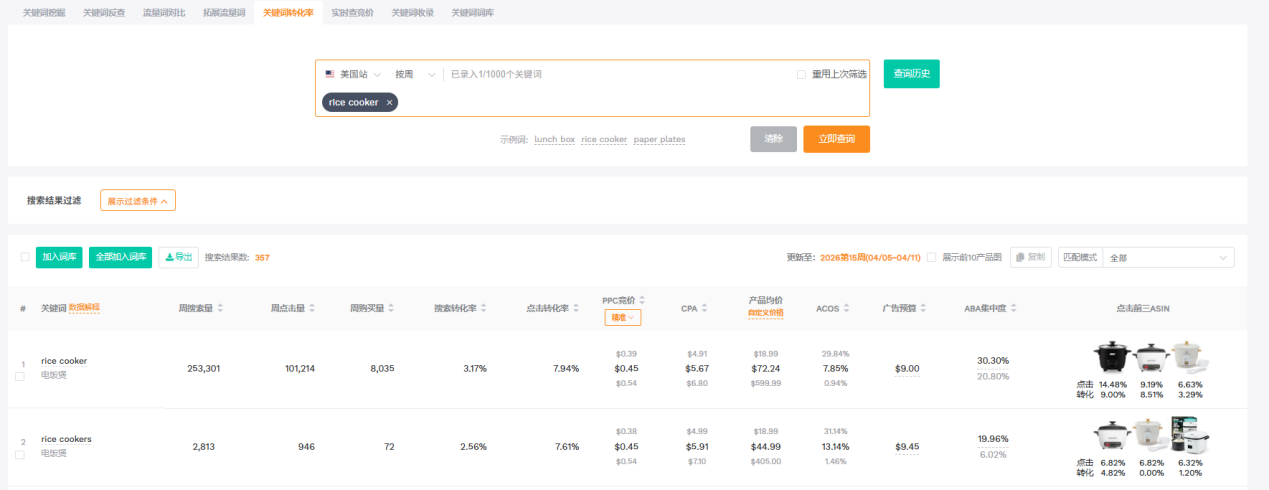Remove the 'rice cooker' keyword tag
Image resolution: width=1269 pixels, height=490 pixels.
tap(389, 102)
